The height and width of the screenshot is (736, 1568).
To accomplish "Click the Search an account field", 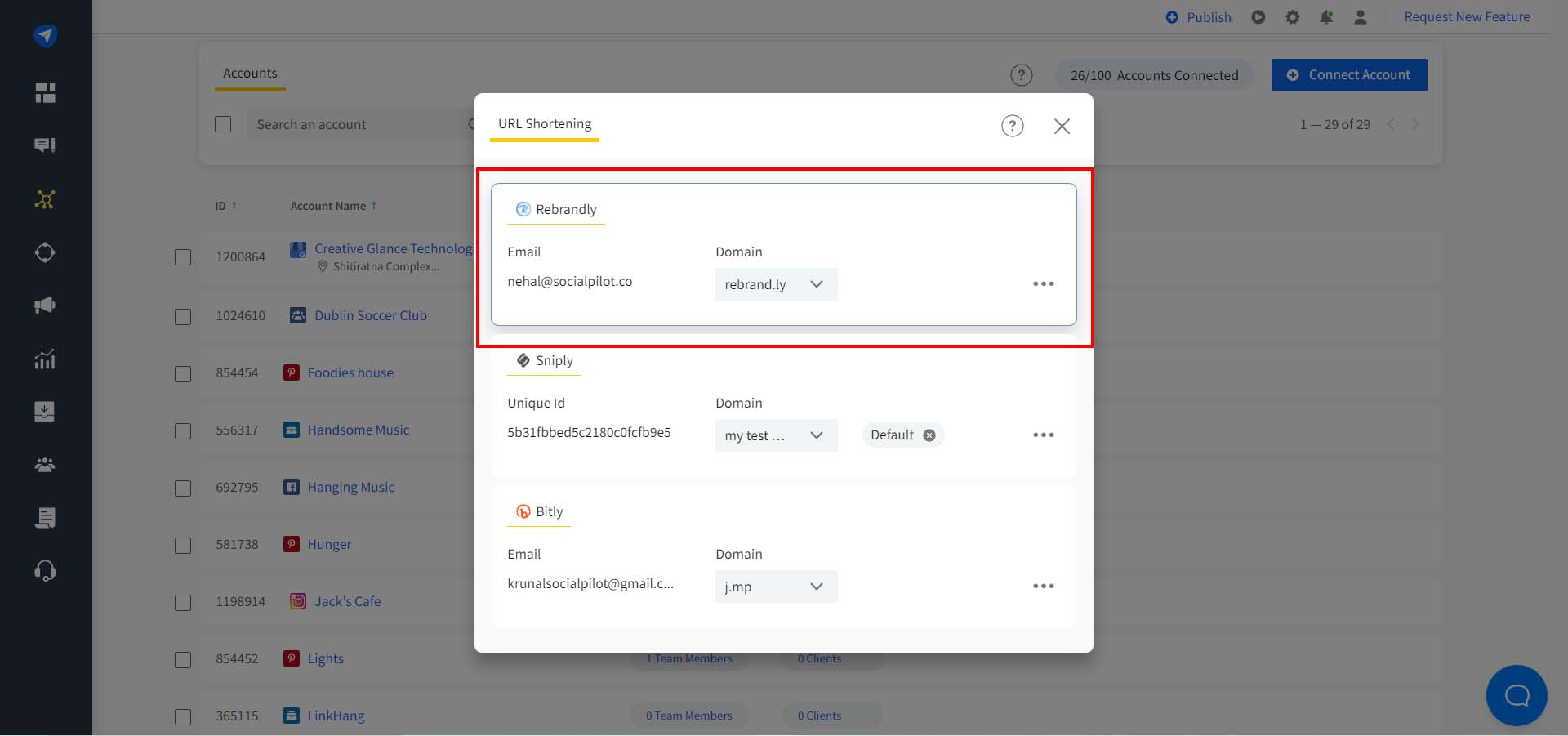I will (x=359, y=124).
